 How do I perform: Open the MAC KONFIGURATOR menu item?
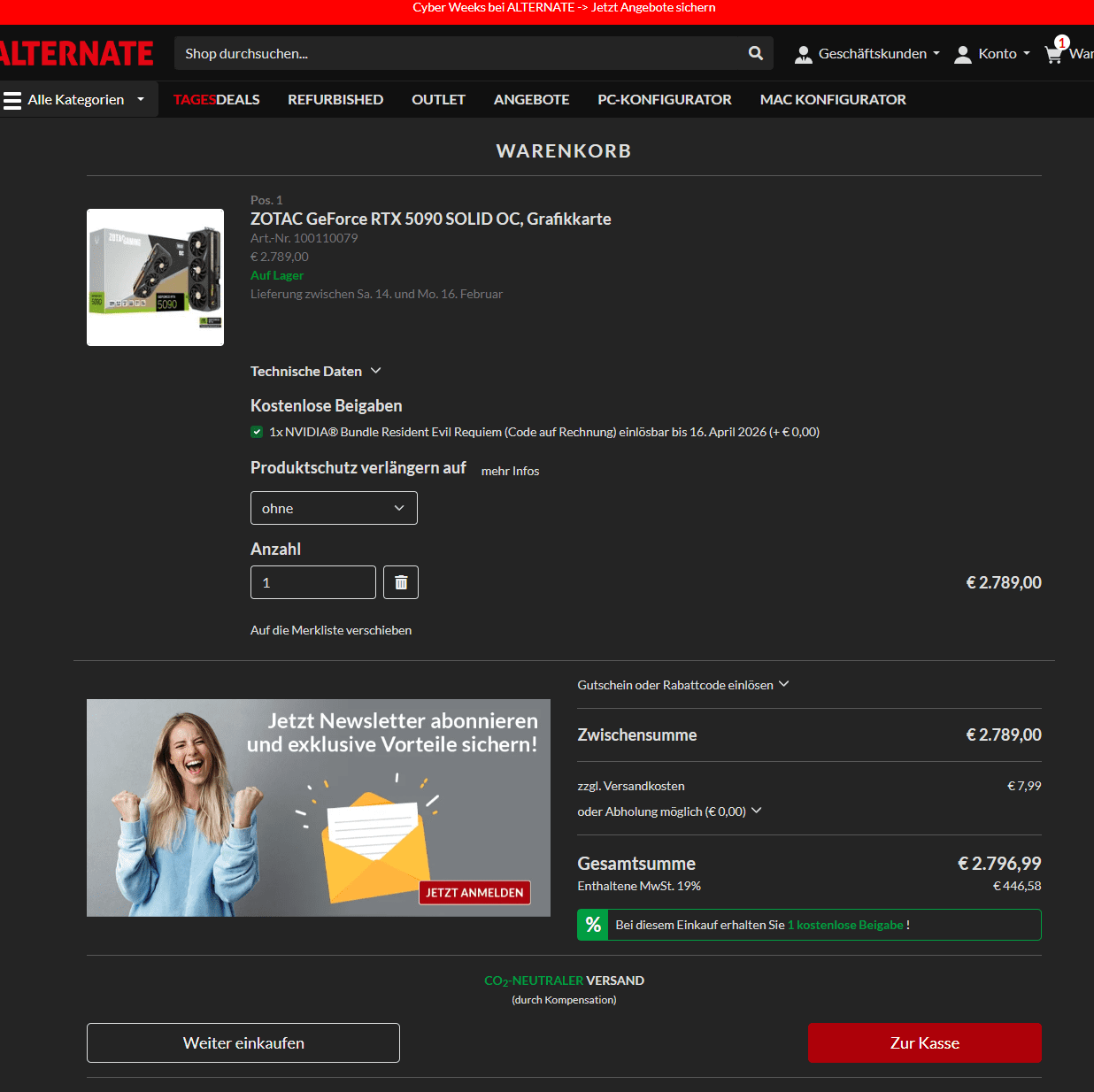coord(833,99)
